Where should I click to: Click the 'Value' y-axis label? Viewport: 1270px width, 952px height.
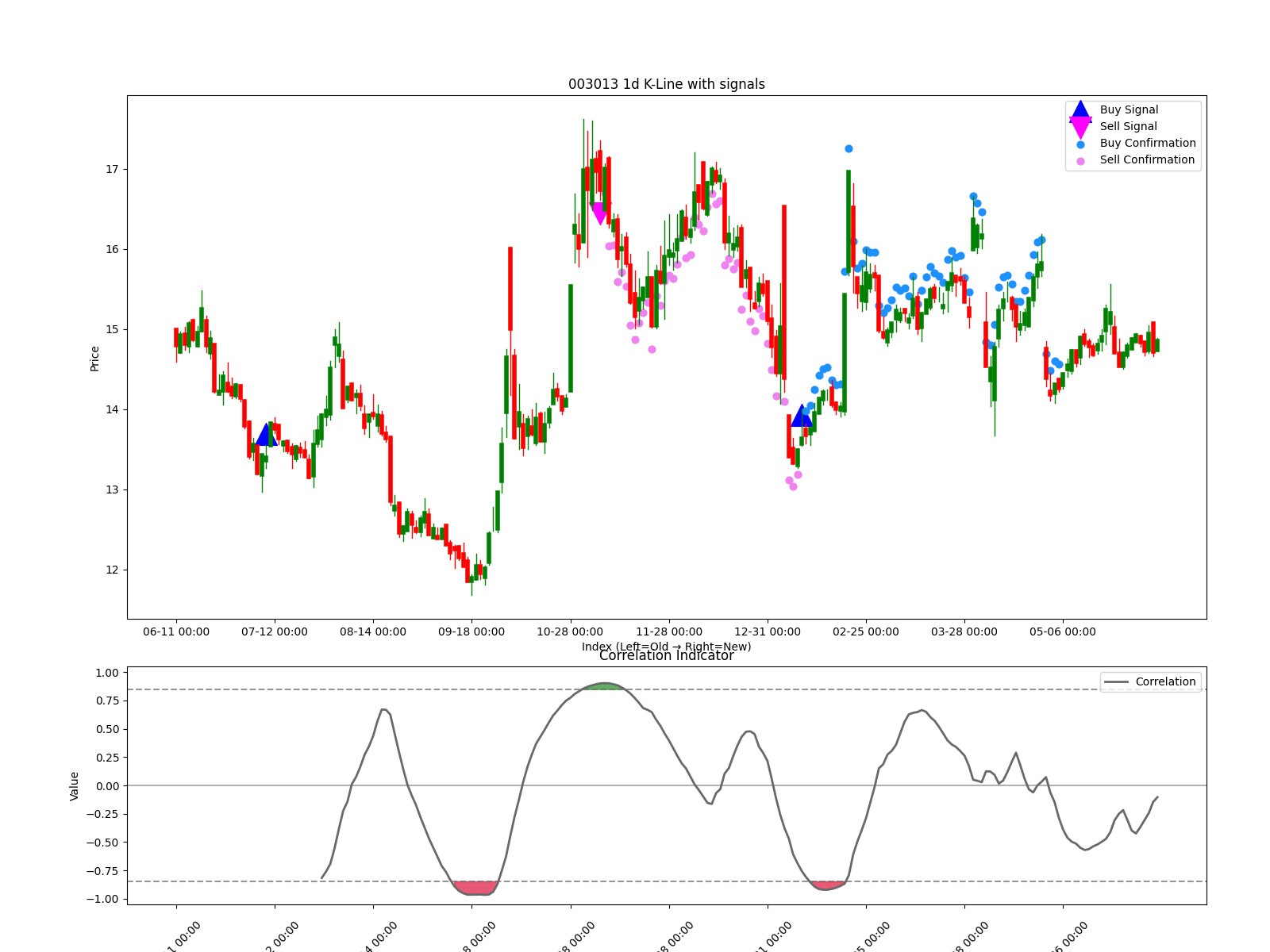pyautogui.click(x=75, y=786)
